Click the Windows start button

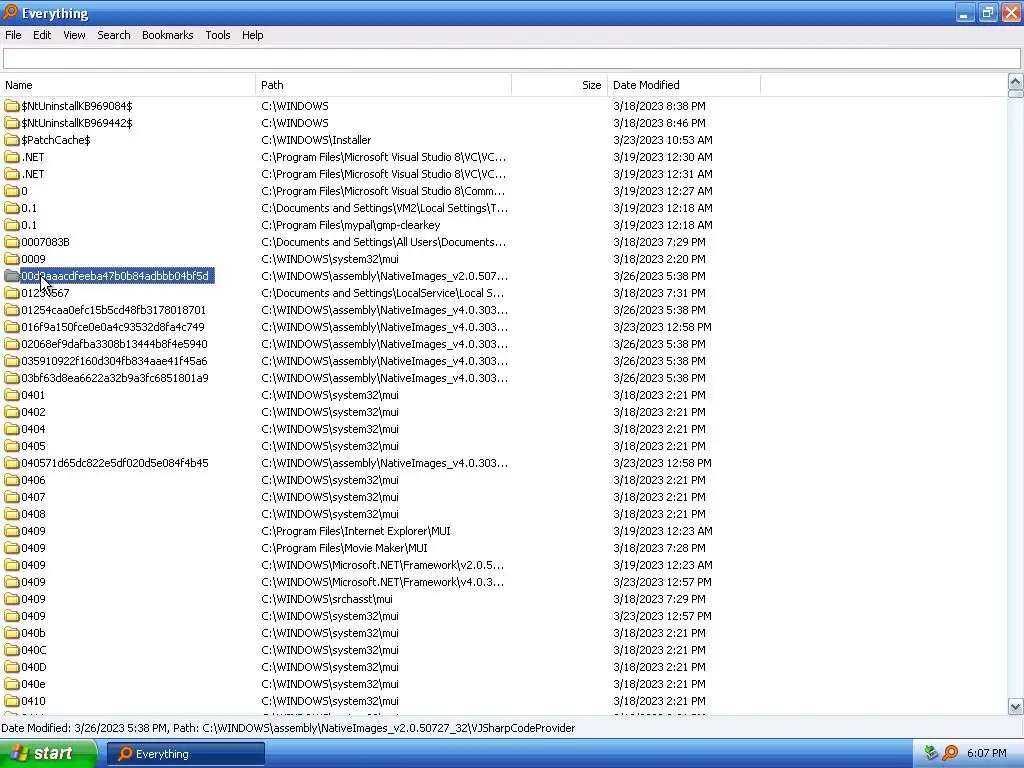click(48, 754)
